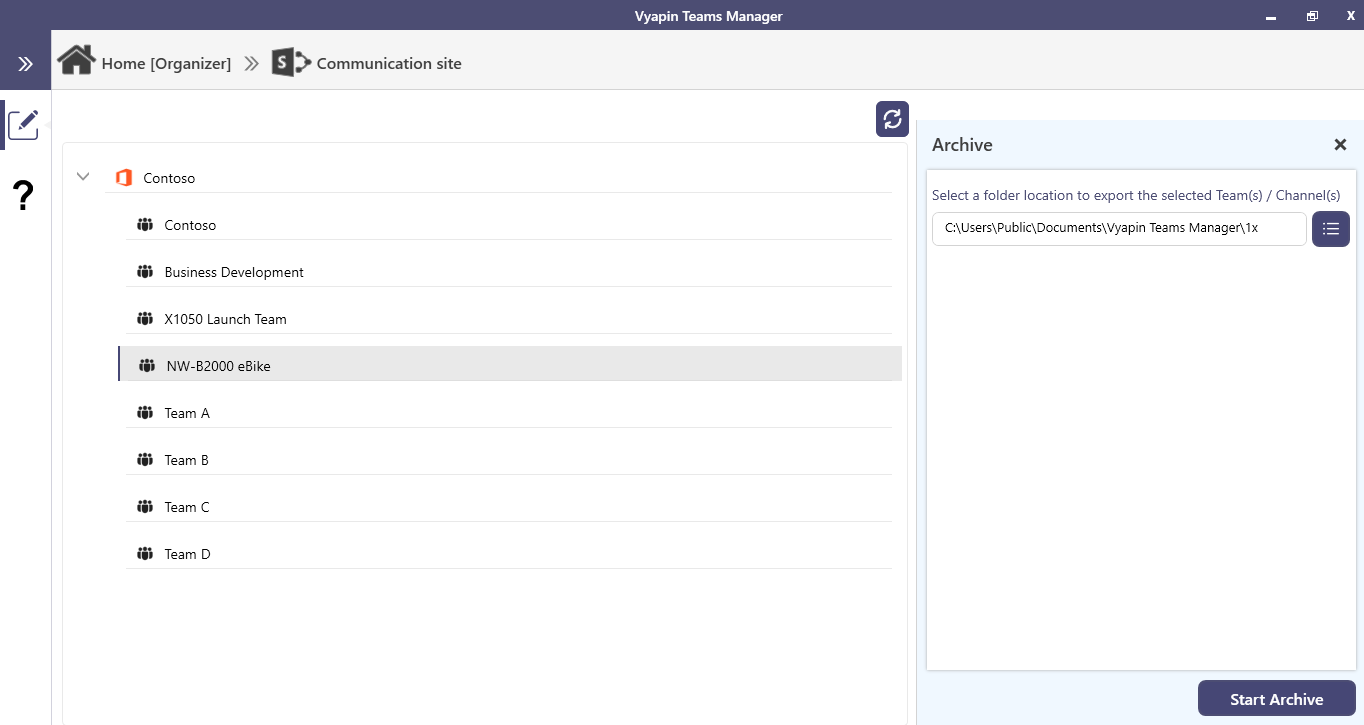This screenshot has height=725, width=1364.
Task: Expand the sidebar with double-chevron icon
Action: 25,64
